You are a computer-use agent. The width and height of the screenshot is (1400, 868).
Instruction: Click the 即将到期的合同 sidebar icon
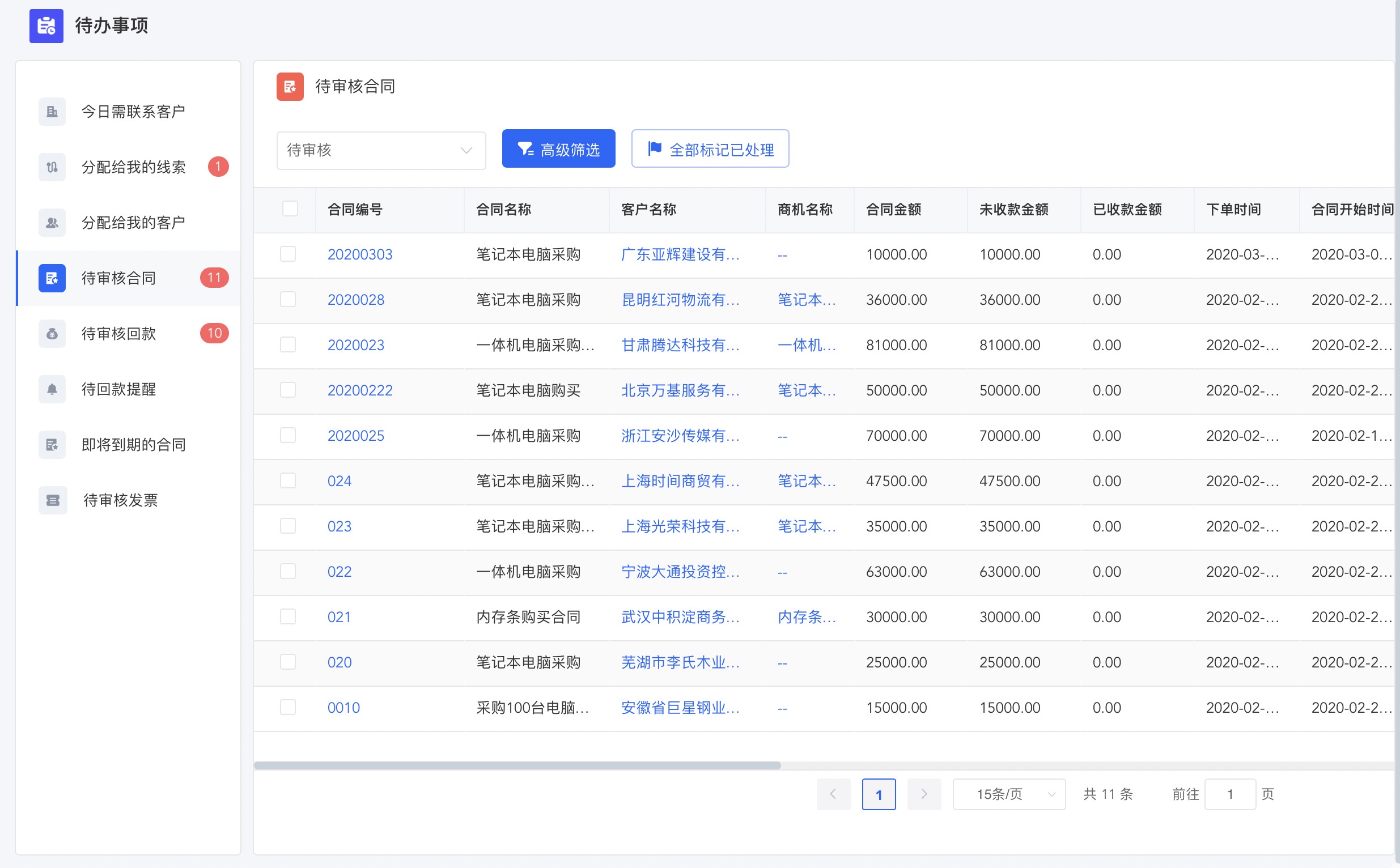coord(52,445)
